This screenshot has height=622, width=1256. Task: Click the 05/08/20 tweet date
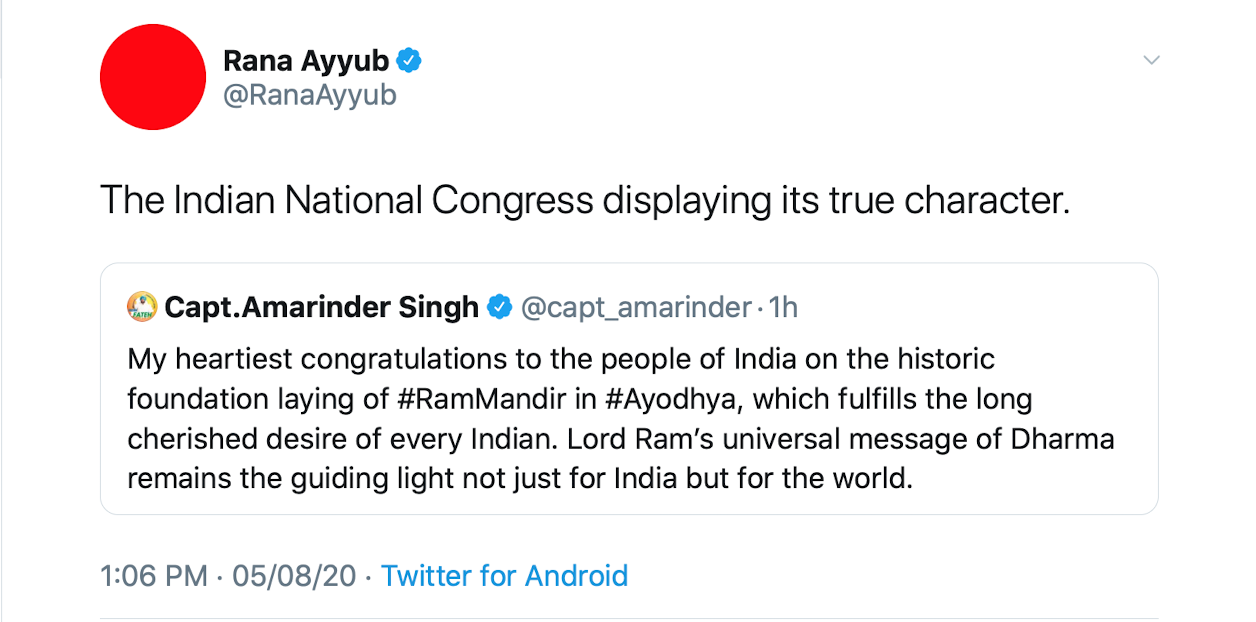point(294,576)
